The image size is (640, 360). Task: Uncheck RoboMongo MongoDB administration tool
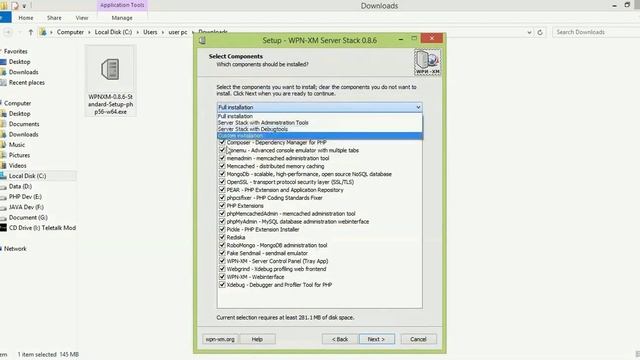coord(222,245)
